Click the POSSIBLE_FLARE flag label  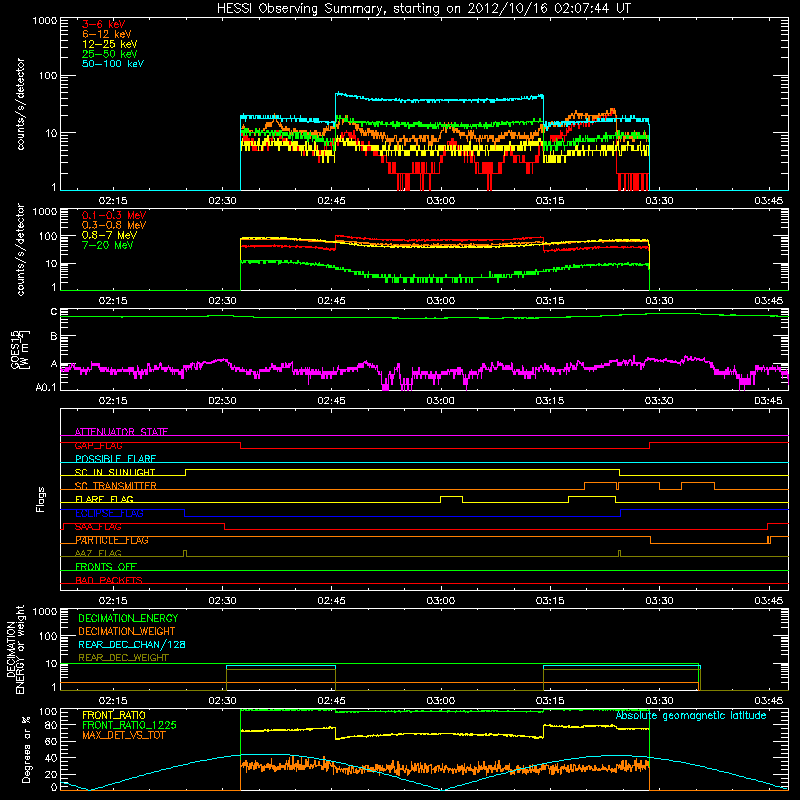pos(115,459)
